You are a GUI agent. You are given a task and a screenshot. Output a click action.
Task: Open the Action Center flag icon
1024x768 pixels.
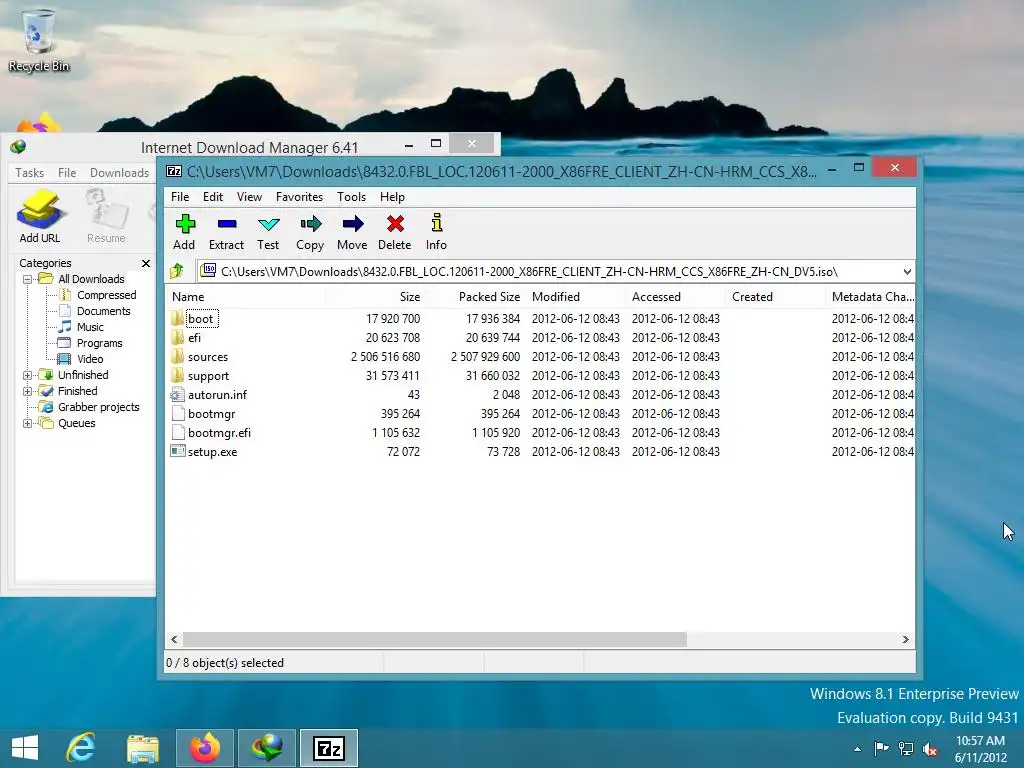click(881, 748)
